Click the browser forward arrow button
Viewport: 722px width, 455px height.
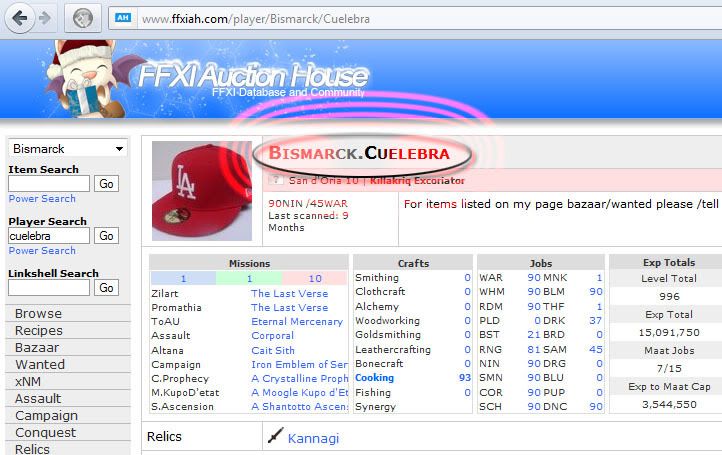tap(46, 17)
